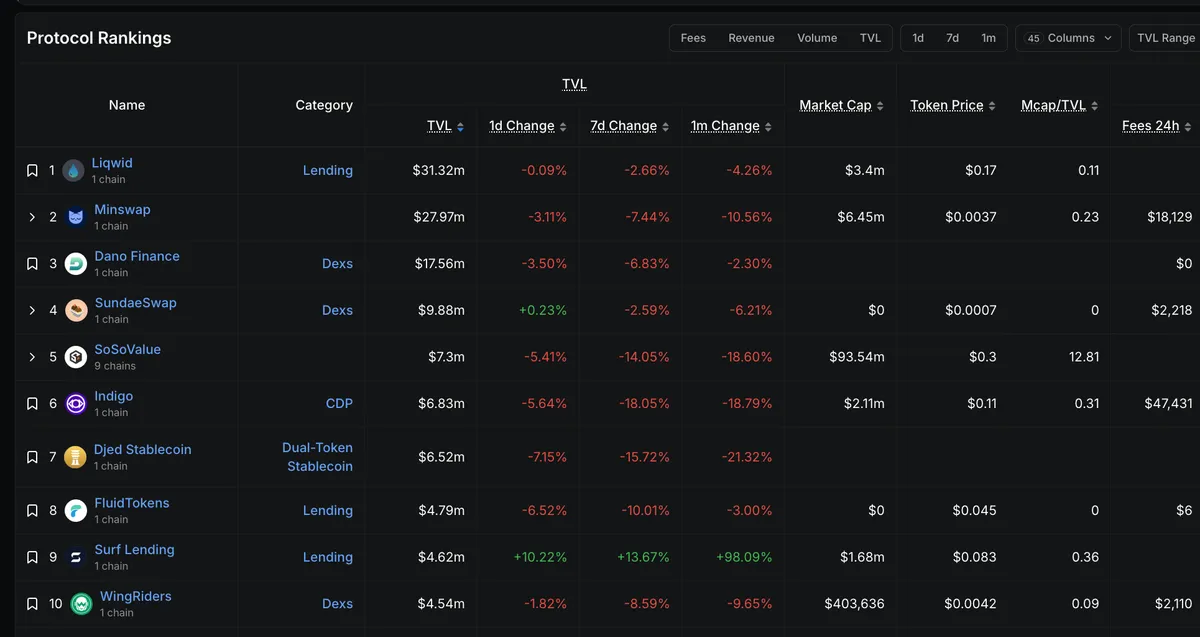Expand the Minswap row
1200x637 pixels.
point(32,217)
